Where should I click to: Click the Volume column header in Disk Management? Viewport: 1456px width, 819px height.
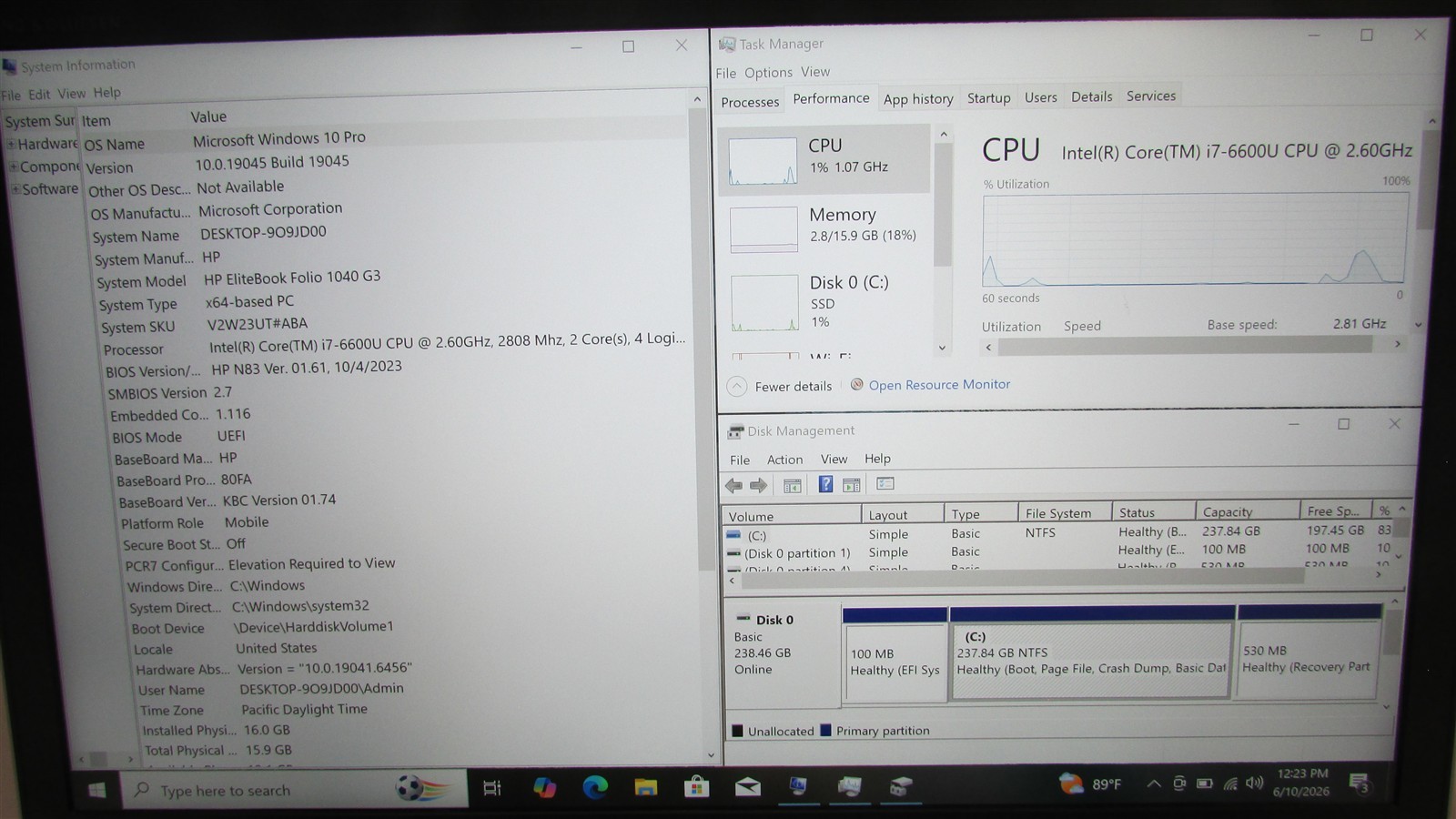(792, 516)
